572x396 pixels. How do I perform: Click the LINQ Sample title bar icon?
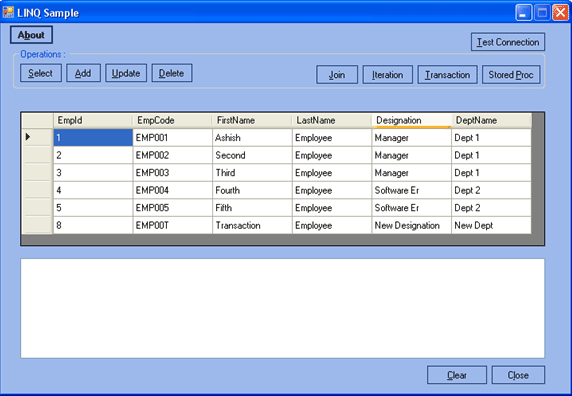8,12
